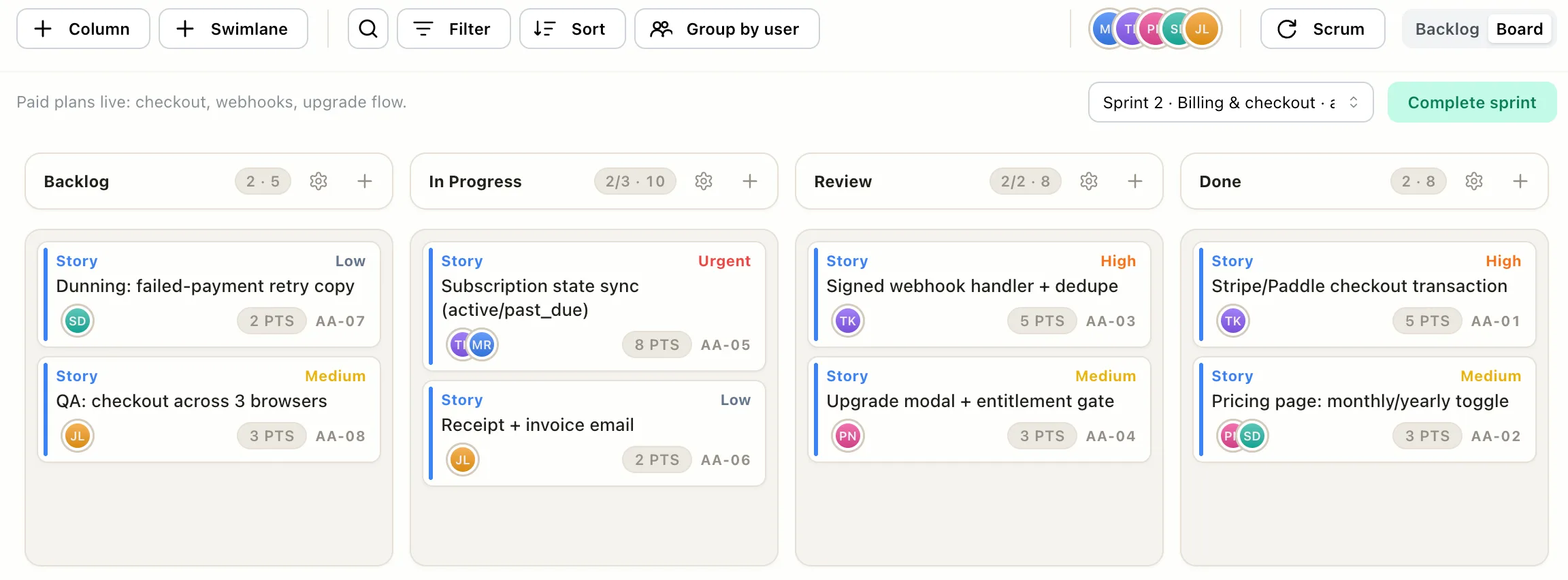Click the AA-03 ticket ID
This screenshot has height=580, width=1568.
point(1111,321)
